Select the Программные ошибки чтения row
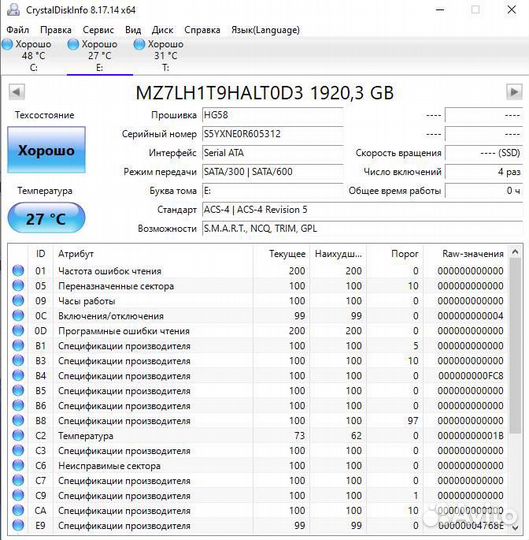The image size is (529, 540). 257,331
